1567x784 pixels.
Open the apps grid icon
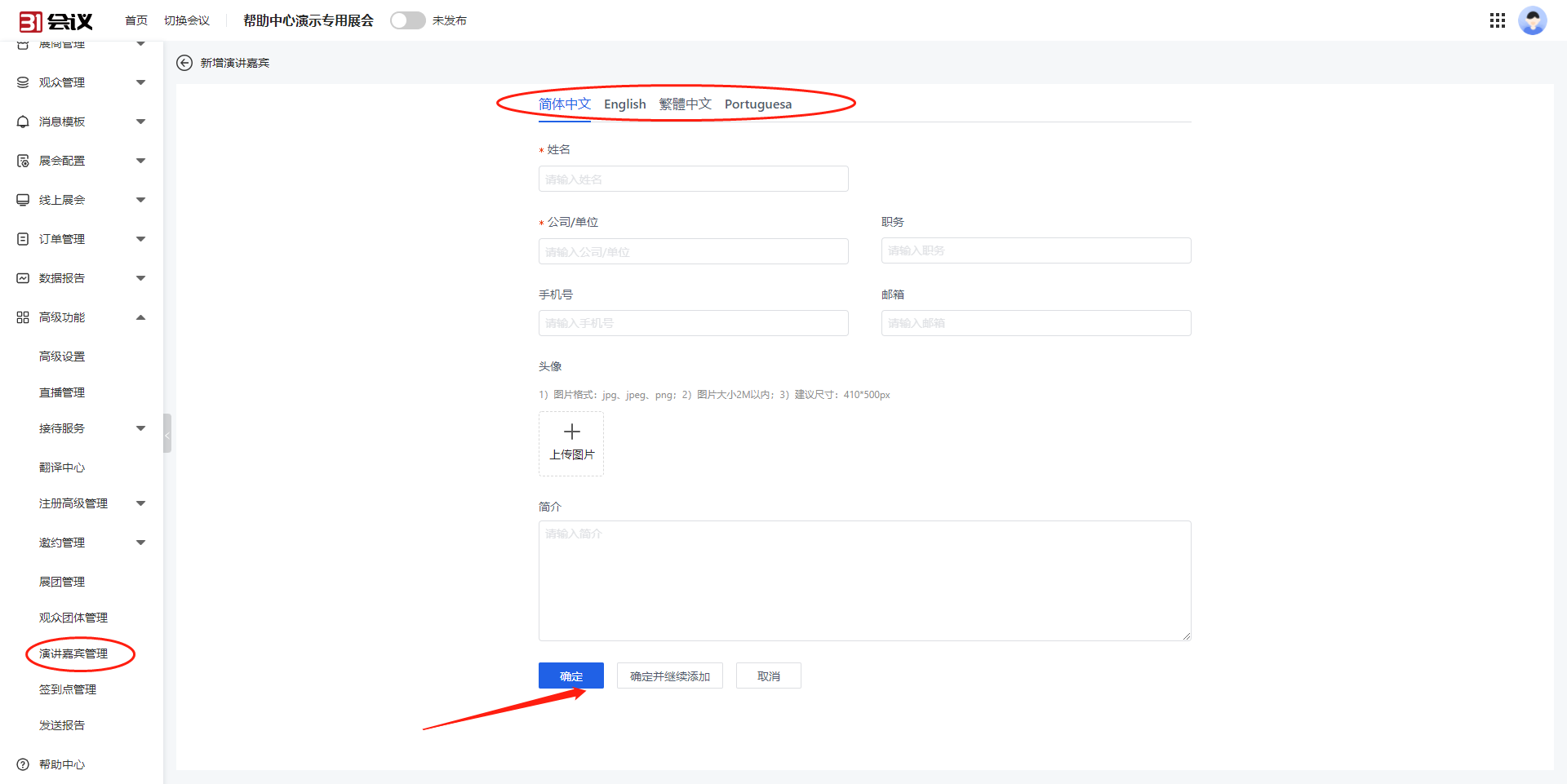click(x=1498, y=20)
